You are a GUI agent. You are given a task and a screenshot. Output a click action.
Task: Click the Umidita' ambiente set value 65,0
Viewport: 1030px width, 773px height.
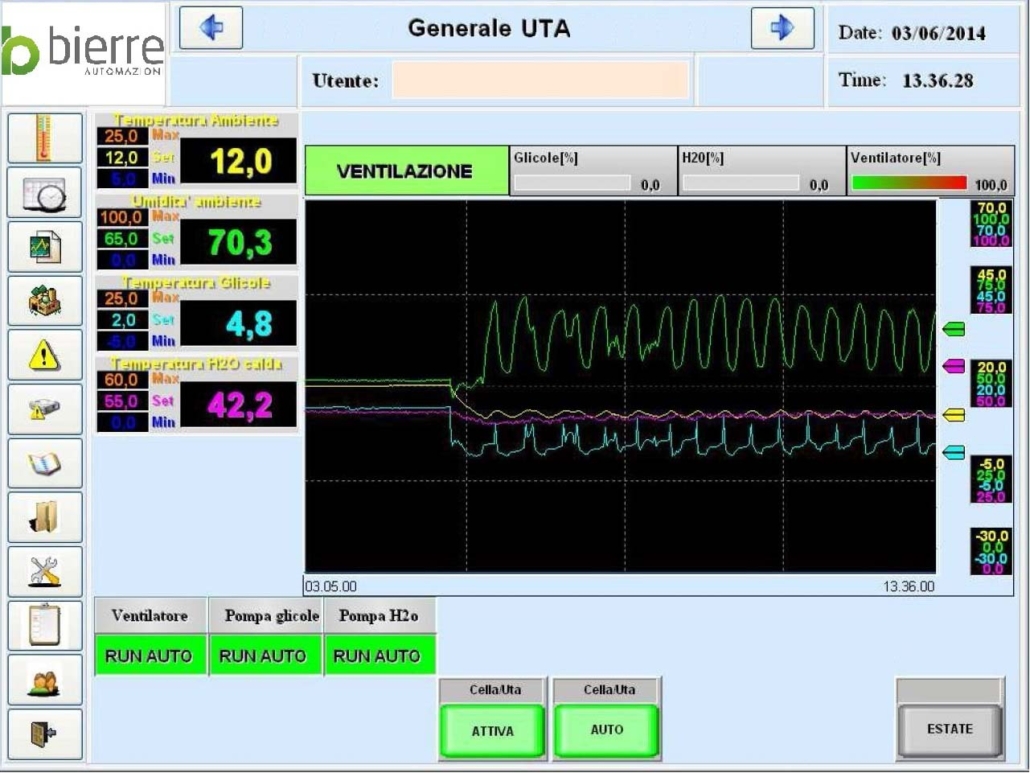pyautogui.click(x=122, y=239)
